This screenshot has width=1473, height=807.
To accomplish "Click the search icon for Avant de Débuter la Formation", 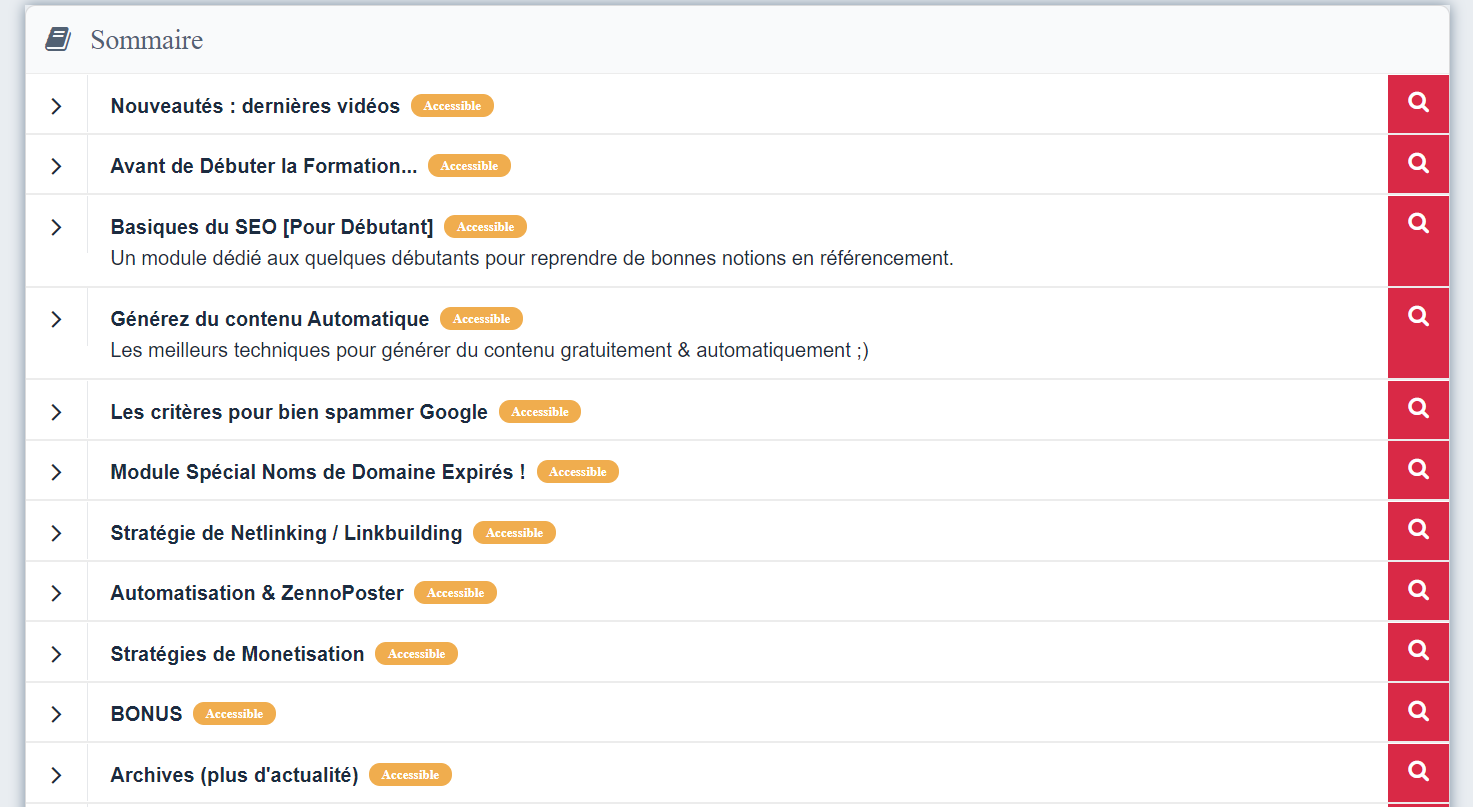I will (x=1418, y=164).
